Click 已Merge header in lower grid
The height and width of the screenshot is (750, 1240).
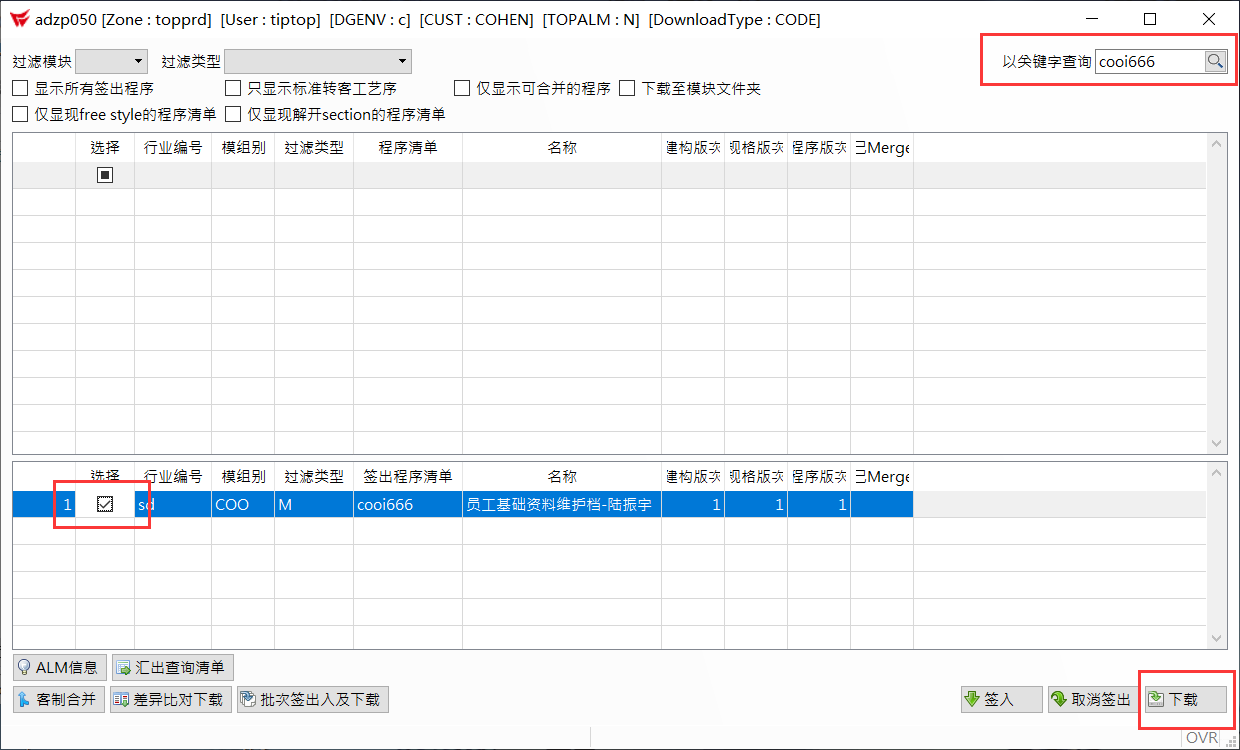coord(882,476)
